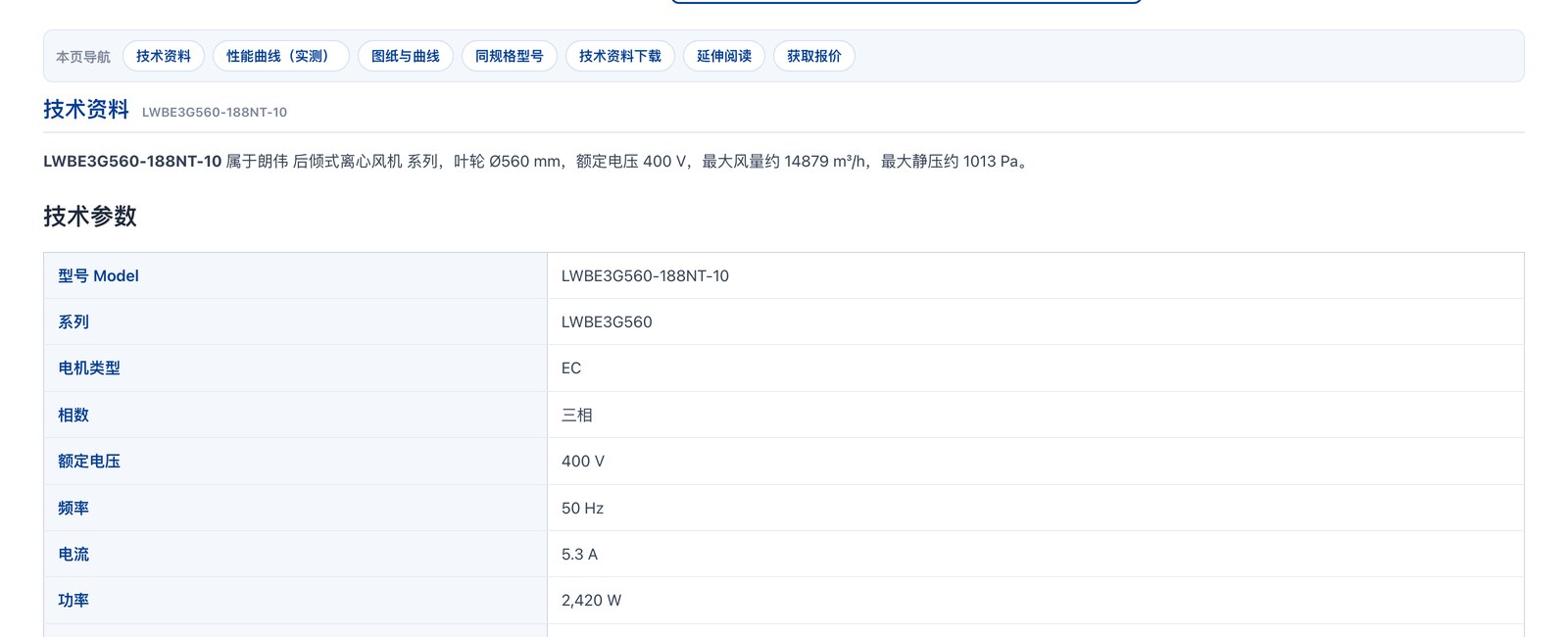Click the 相数 row label
This screenshot has width=1568, height=637.
tap(73, 415)
